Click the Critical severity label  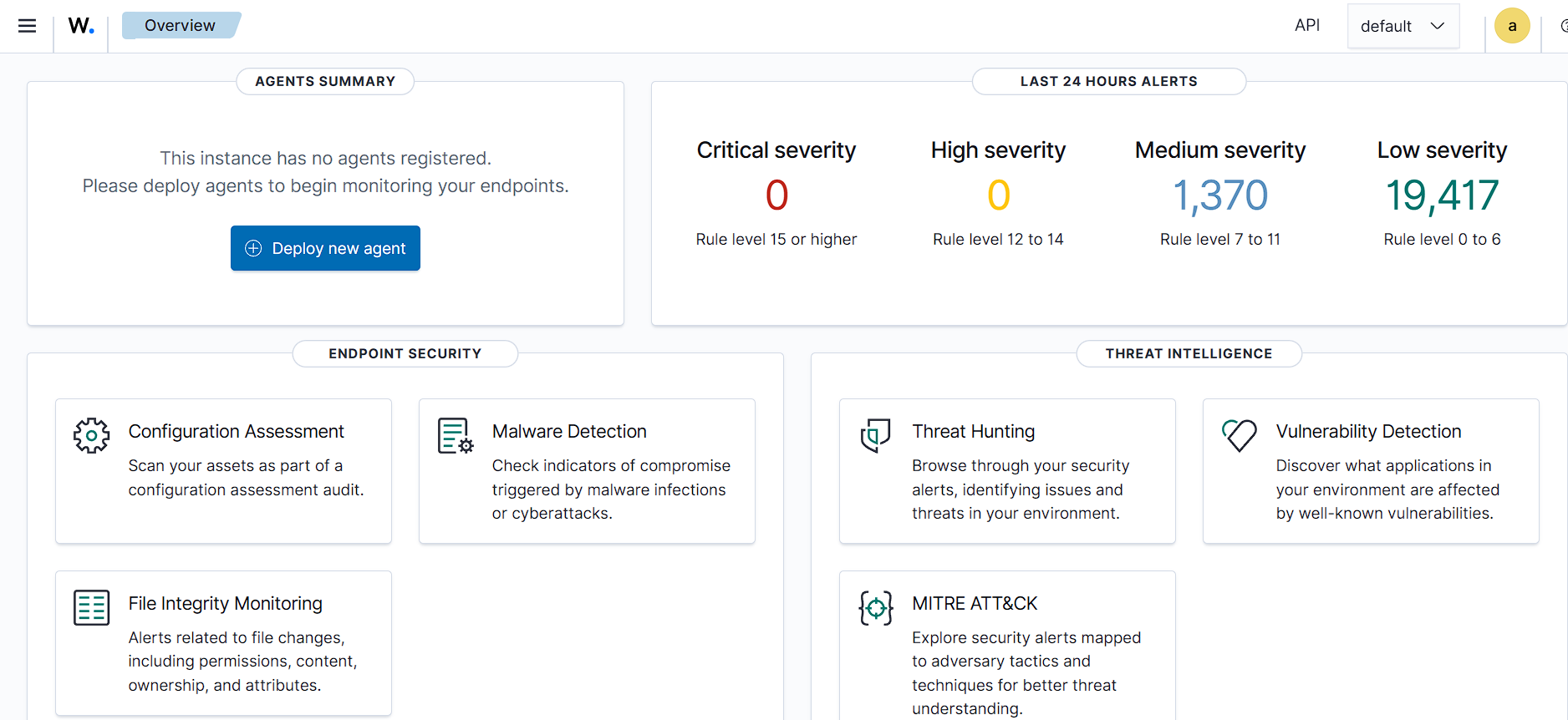[x=776, y=150]
